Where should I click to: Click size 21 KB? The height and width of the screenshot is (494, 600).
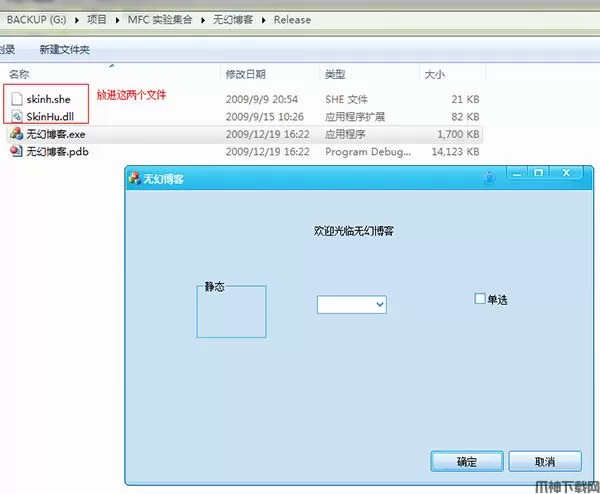tap(465, 99)
